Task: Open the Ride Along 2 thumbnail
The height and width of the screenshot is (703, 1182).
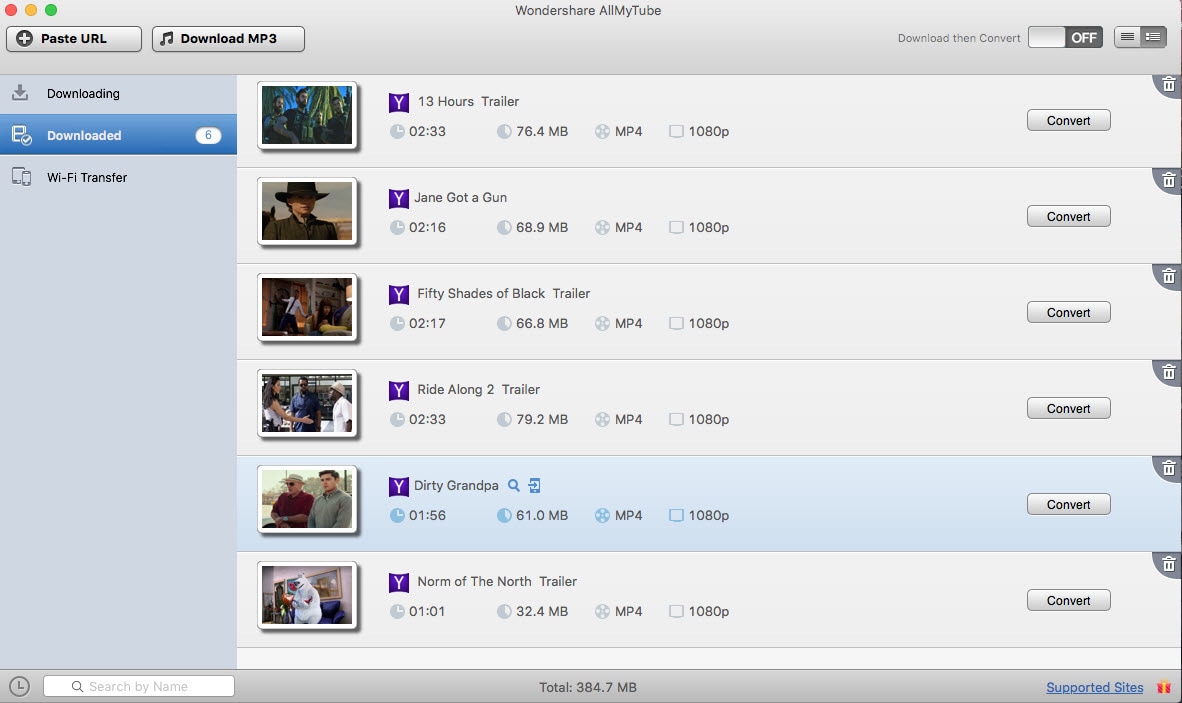Action: 307,403
